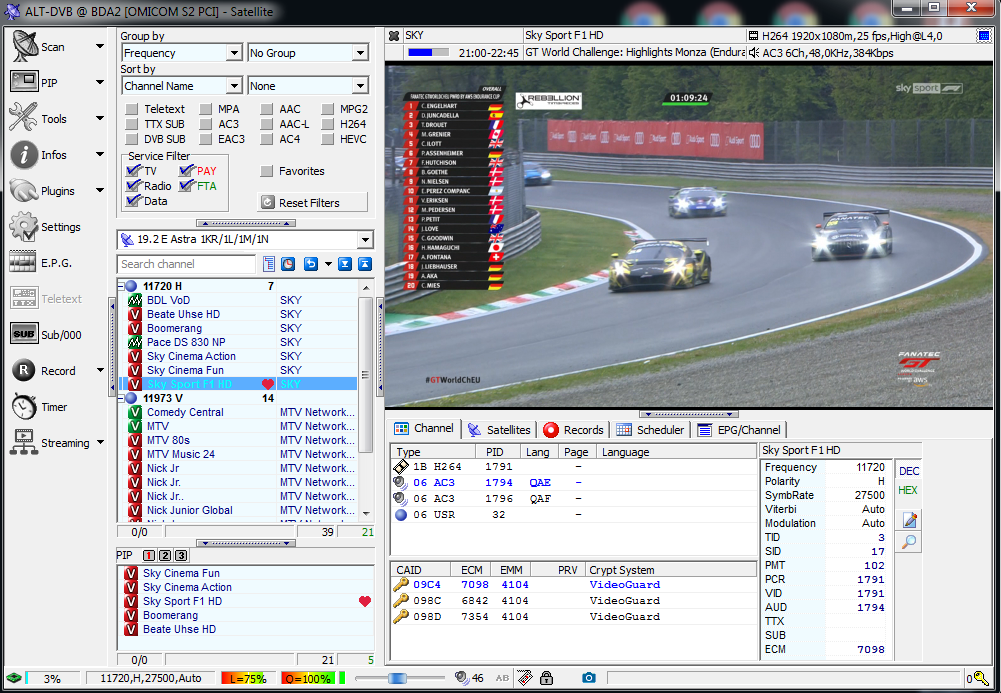The height and width of the screenshot is (693, 1001).
Task: Open the None sort dropdown
Action: 361,86
